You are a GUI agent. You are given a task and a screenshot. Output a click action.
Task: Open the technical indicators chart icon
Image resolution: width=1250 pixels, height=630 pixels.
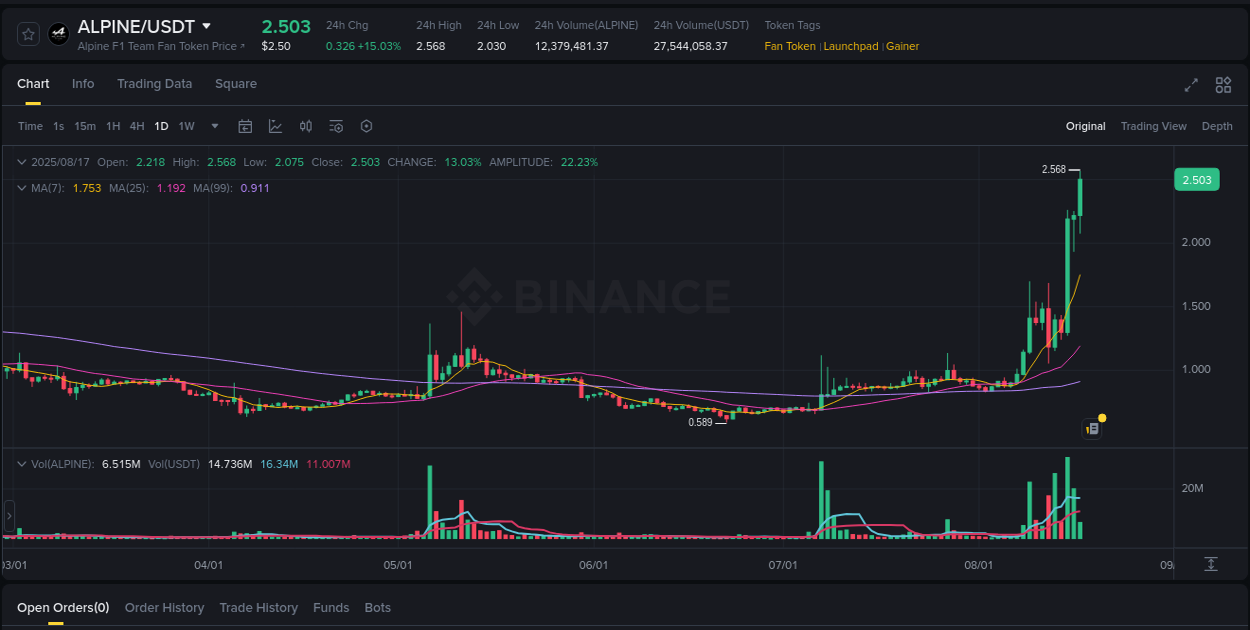pyautogui.click(x=275, y=126)
